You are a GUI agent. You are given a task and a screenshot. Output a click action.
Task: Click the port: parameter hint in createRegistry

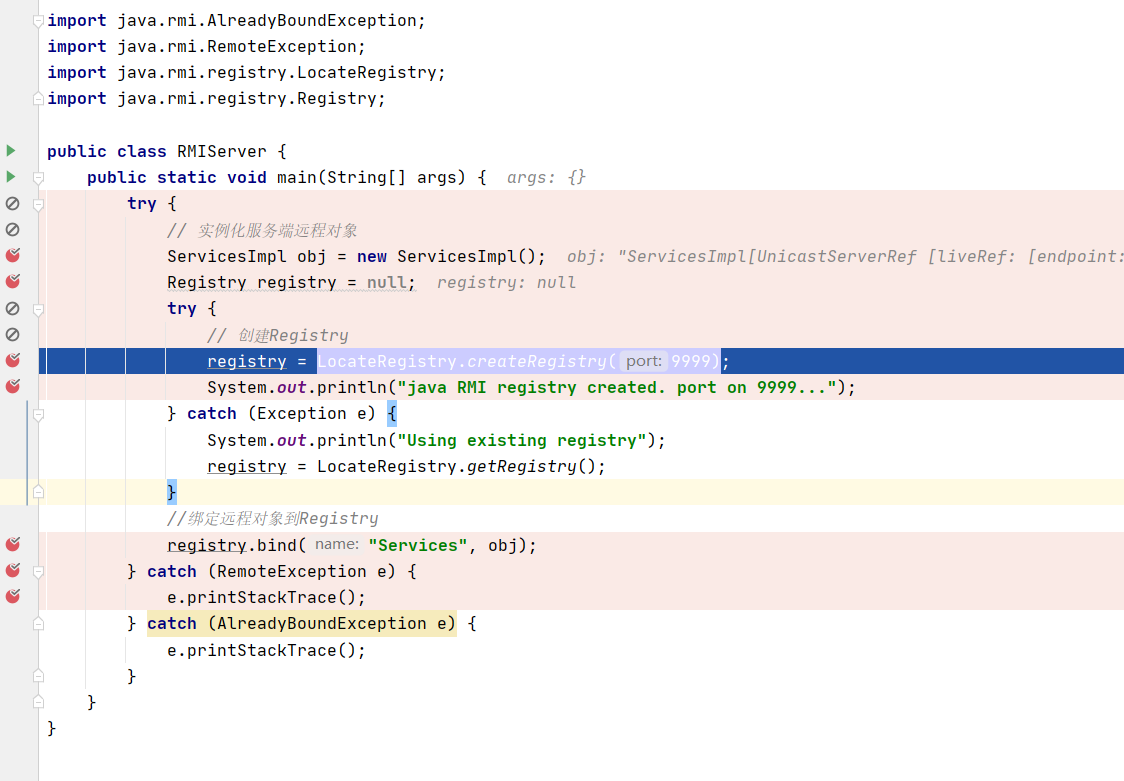click(643, 361)
